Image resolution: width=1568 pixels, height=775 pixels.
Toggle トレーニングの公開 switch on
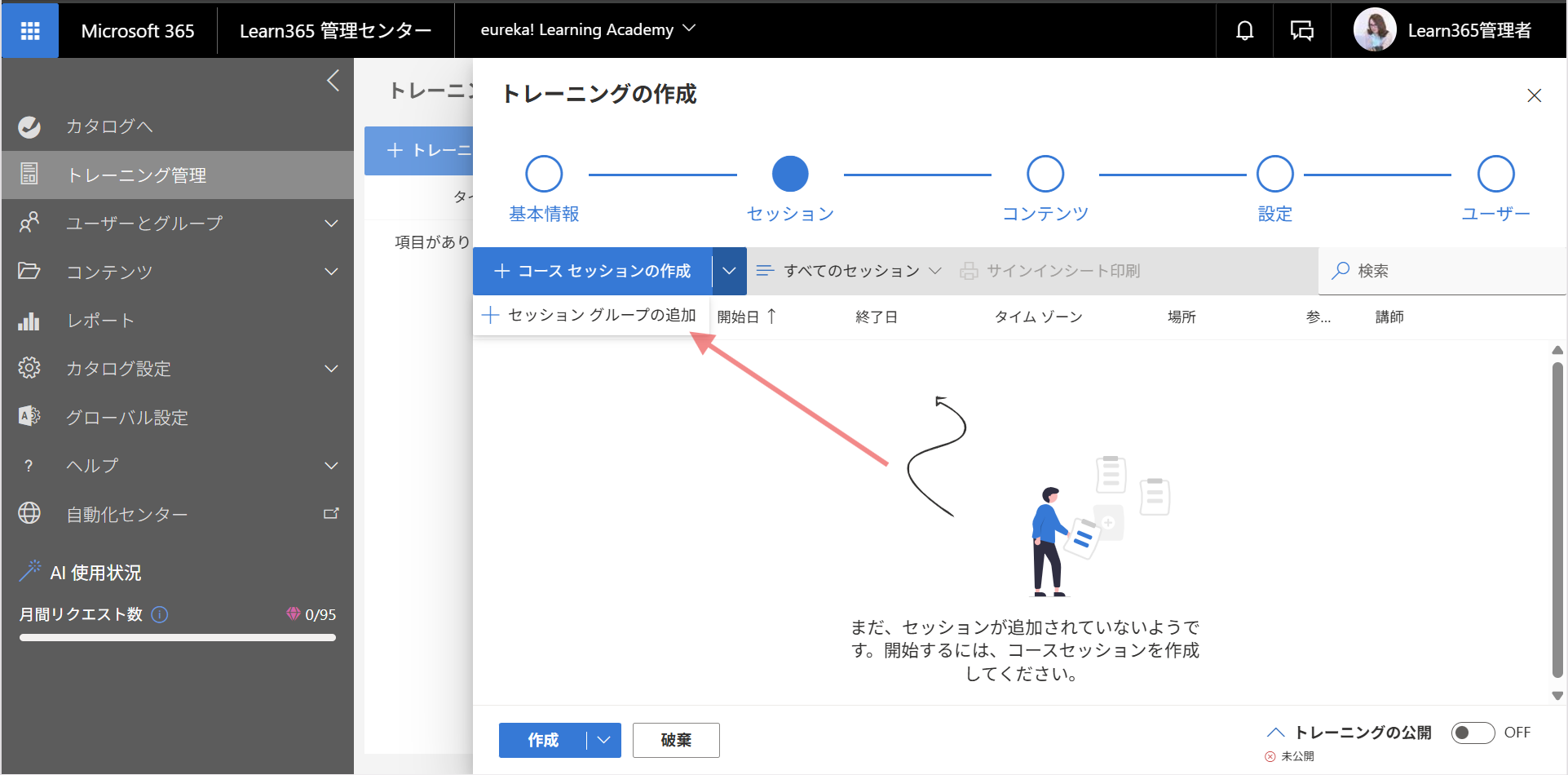(1473, 733)
